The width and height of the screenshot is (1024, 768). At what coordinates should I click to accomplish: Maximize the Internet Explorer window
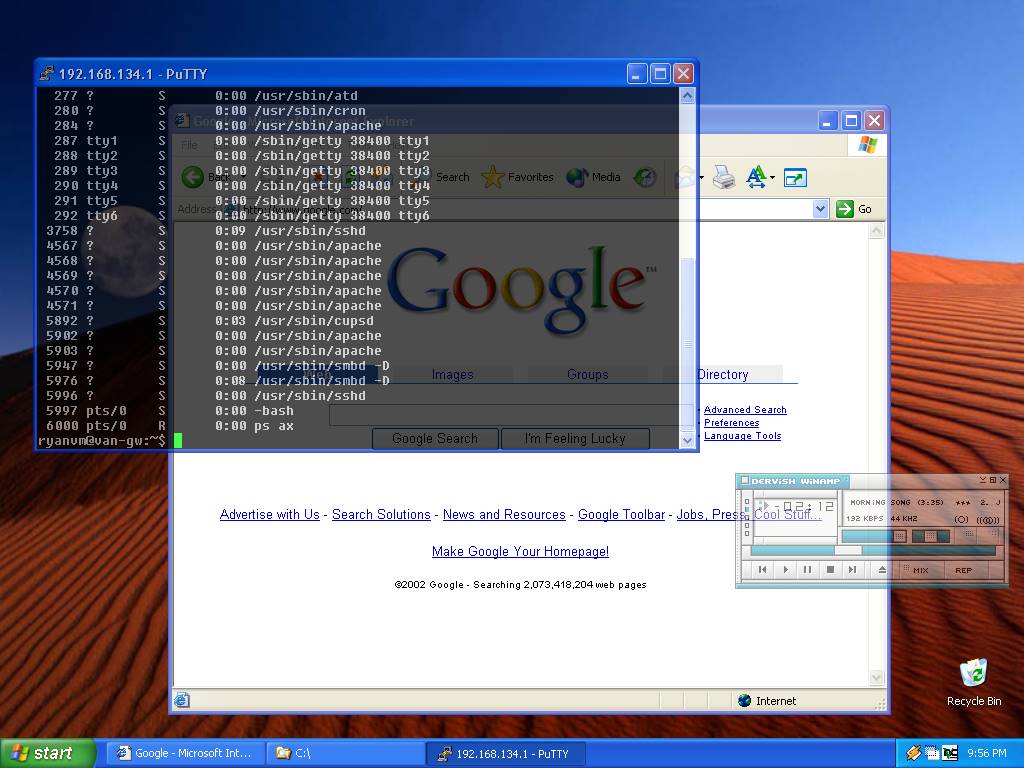[851, 121]
